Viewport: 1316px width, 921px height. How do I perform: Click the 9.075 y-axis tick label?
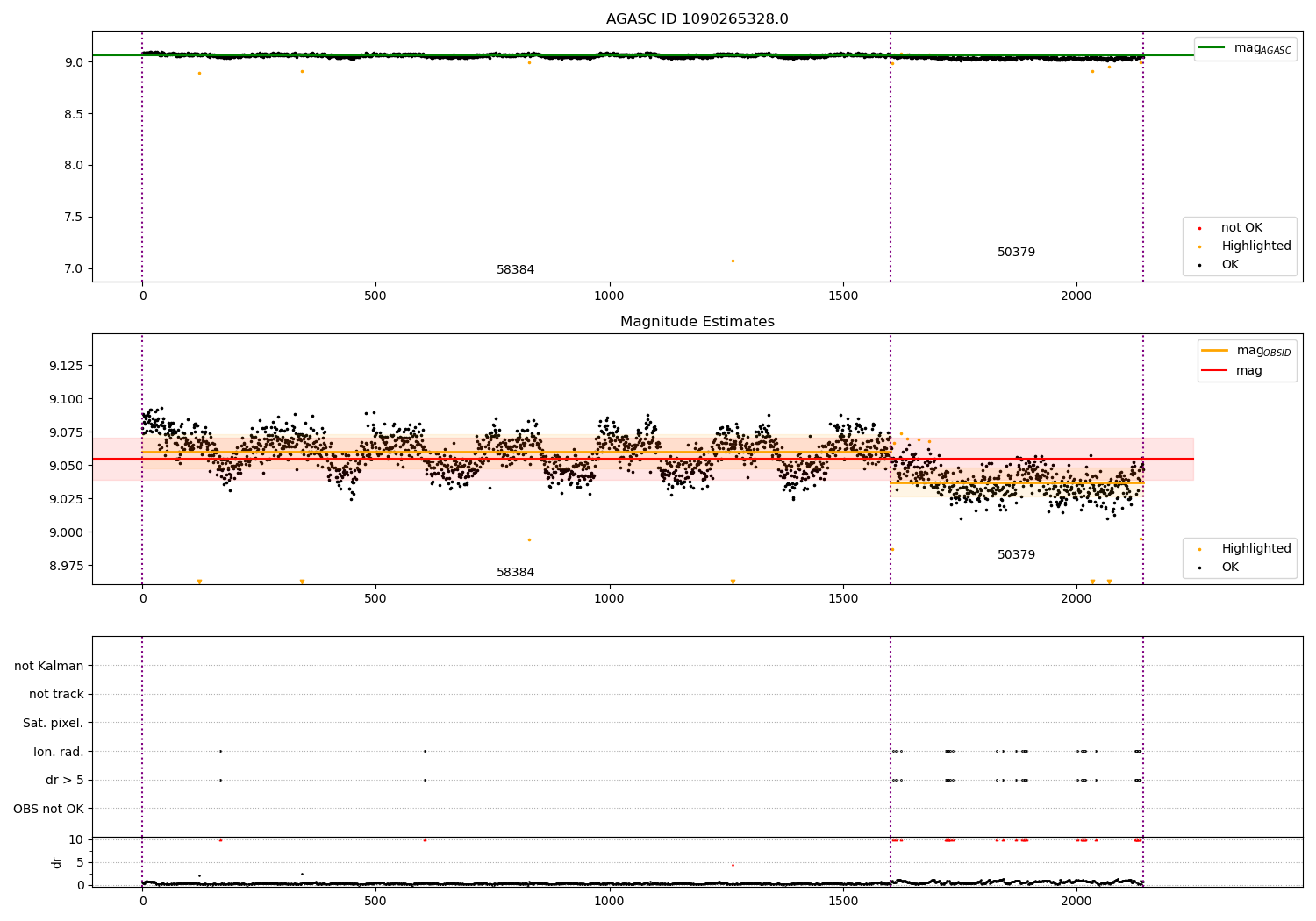pos(67,432)
